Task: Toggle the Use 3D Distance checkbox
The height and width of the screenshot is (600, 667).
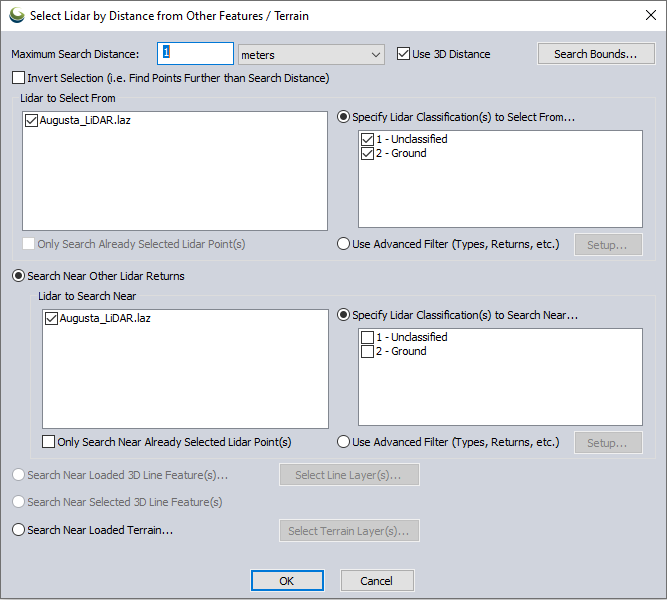Action: [x=404, y=54]
